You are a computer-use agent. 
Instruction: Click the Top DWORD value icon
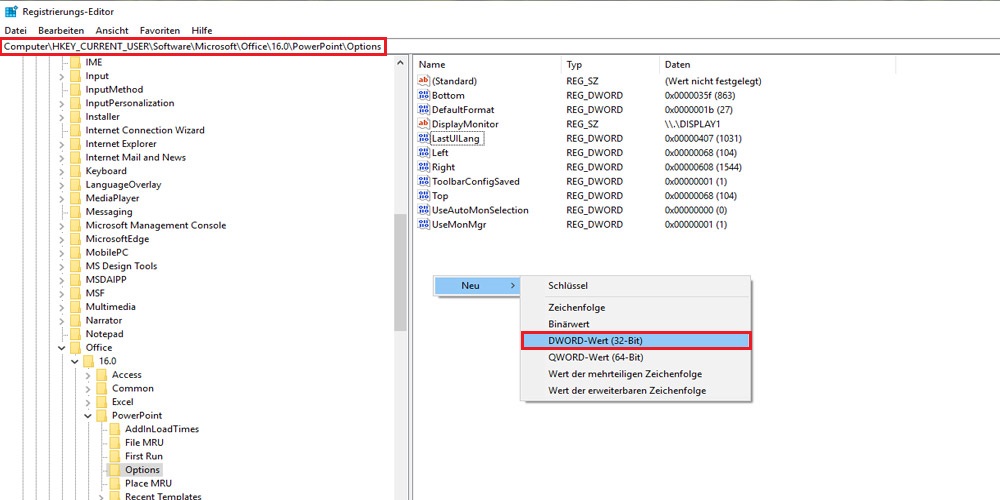[x=424, y=196]
